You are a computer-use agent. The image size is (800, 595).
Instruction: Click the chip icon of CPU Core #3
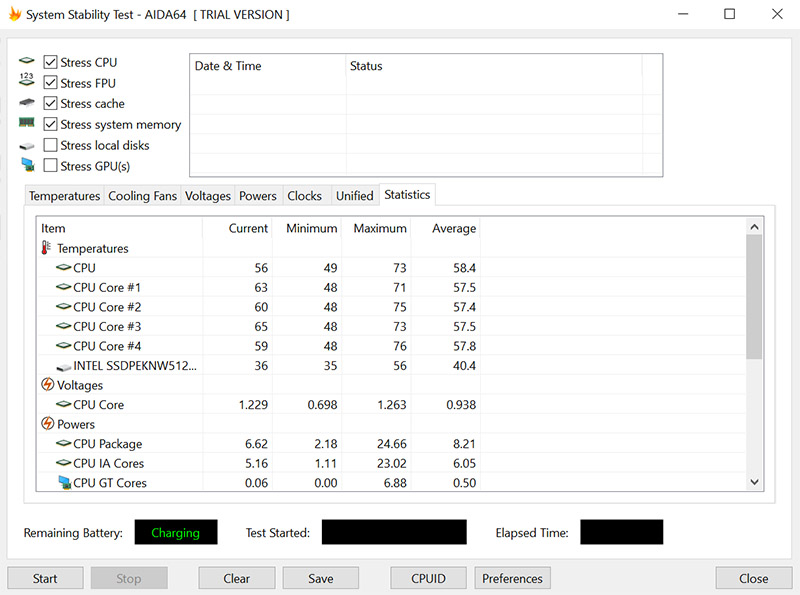pyautogui.click(x=64, y=326)
